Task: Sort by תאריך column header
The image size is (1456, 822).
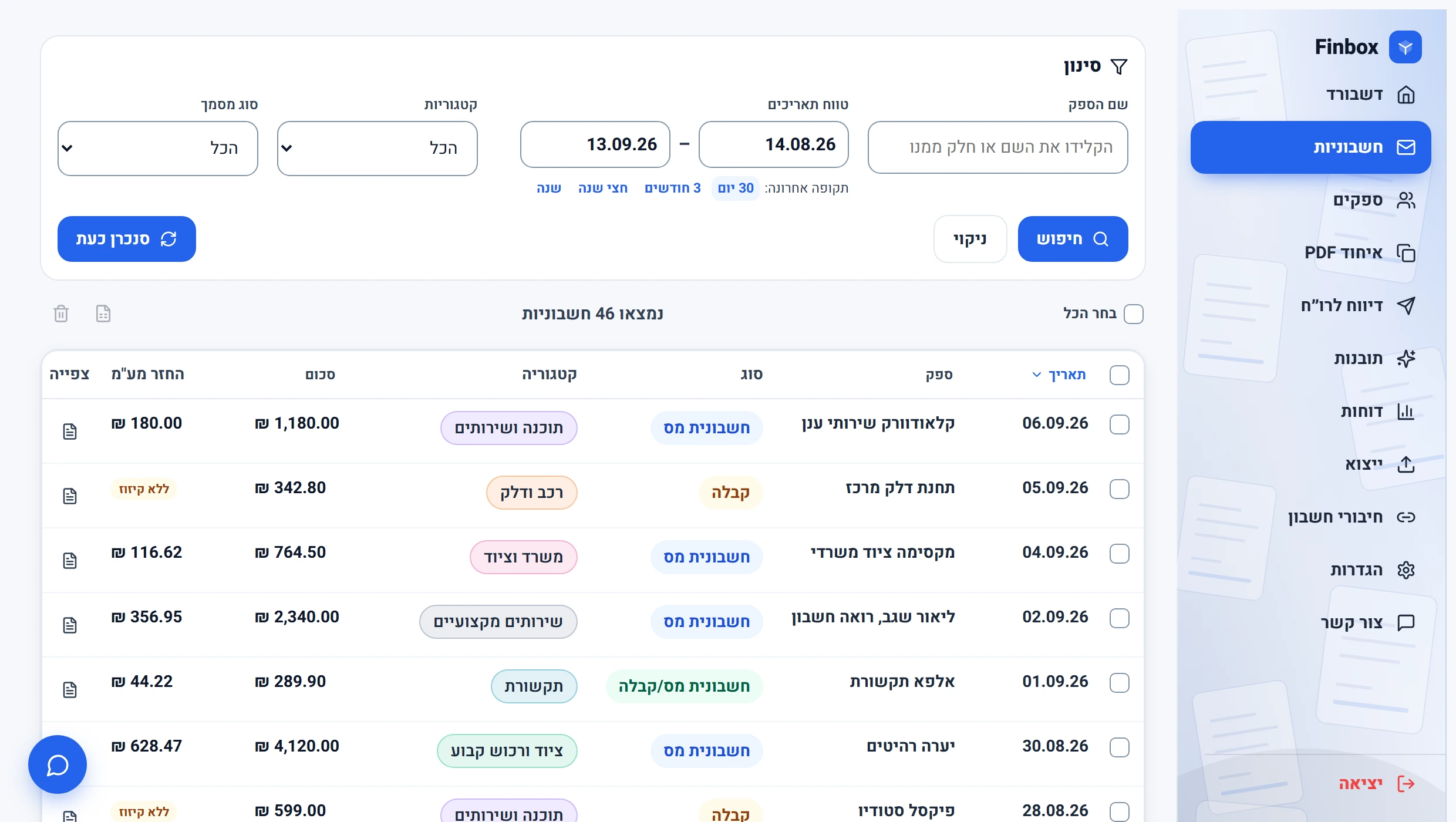Action: coord(1059,375)
